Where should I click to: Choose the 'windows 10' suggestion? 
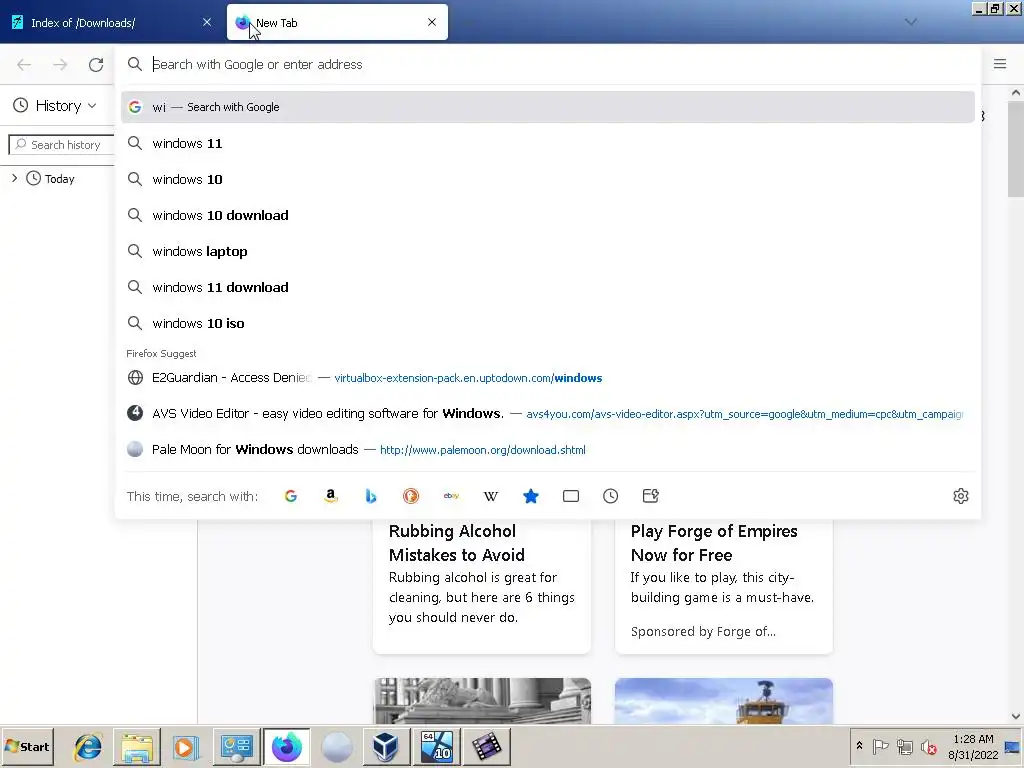coord(547,179)
